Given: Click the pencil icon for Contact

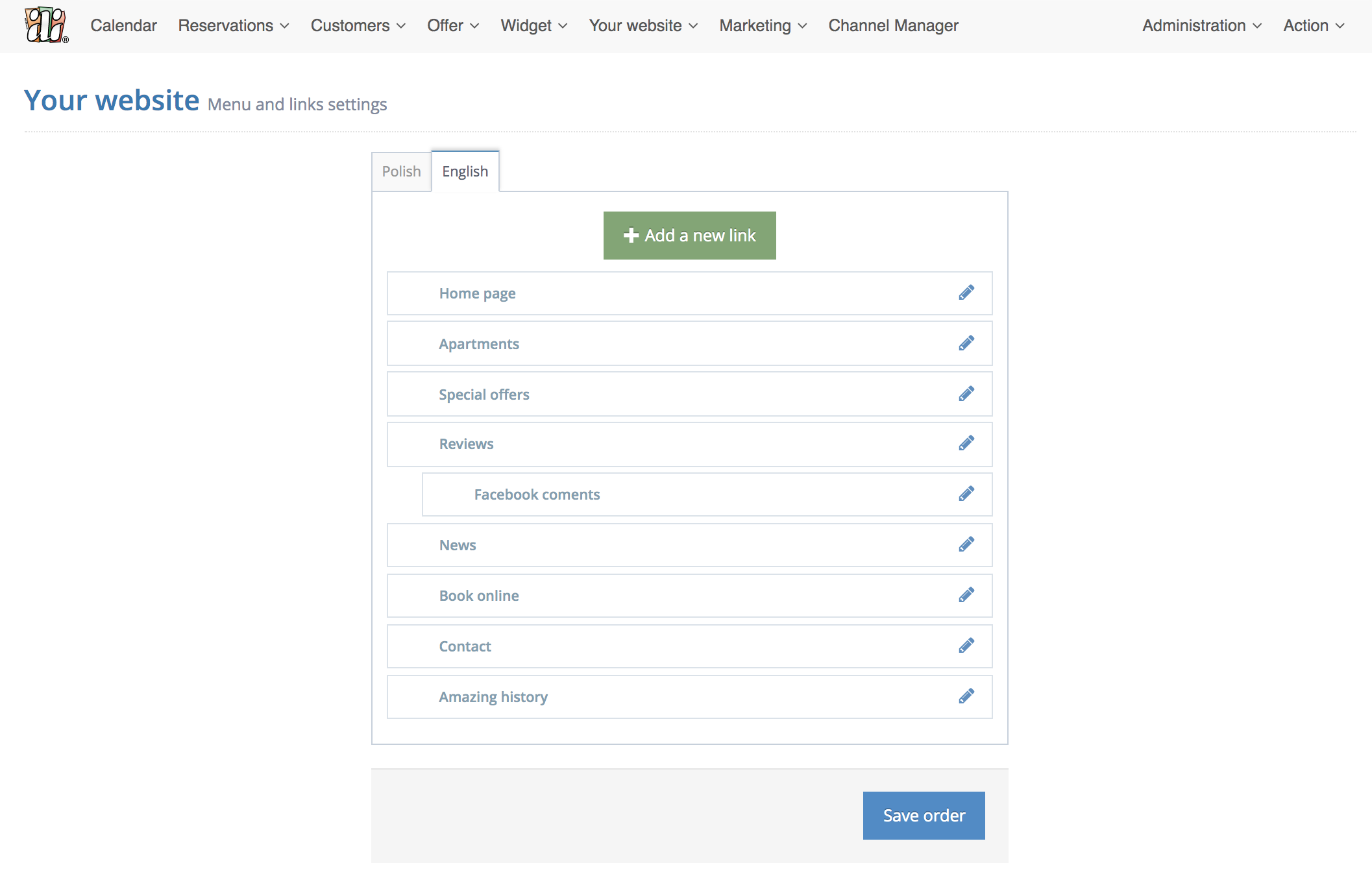Looking at the screenshot, I should 966,646.
